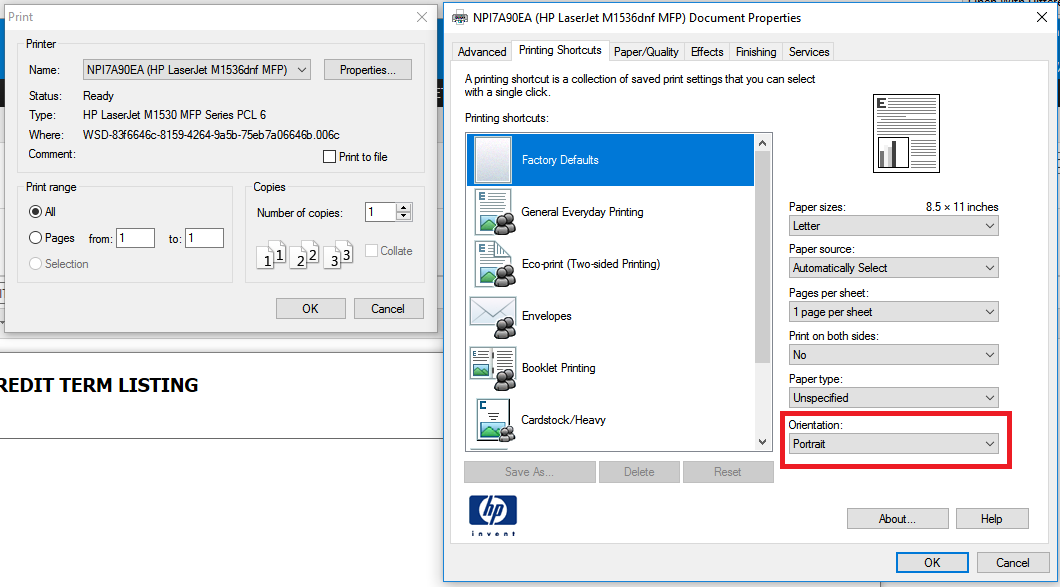The image size is (1060, 587).
Task: Close the Document Properties window
Action: tap(1042, 18)
